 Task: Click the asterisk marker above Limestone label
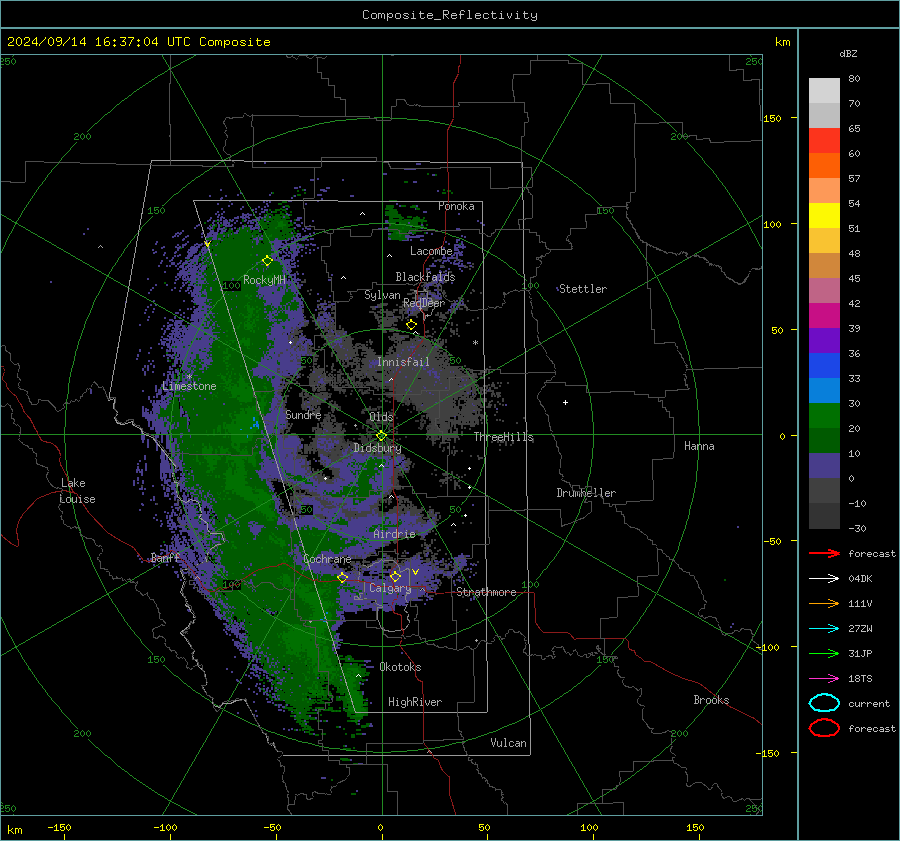pos(189,377)
